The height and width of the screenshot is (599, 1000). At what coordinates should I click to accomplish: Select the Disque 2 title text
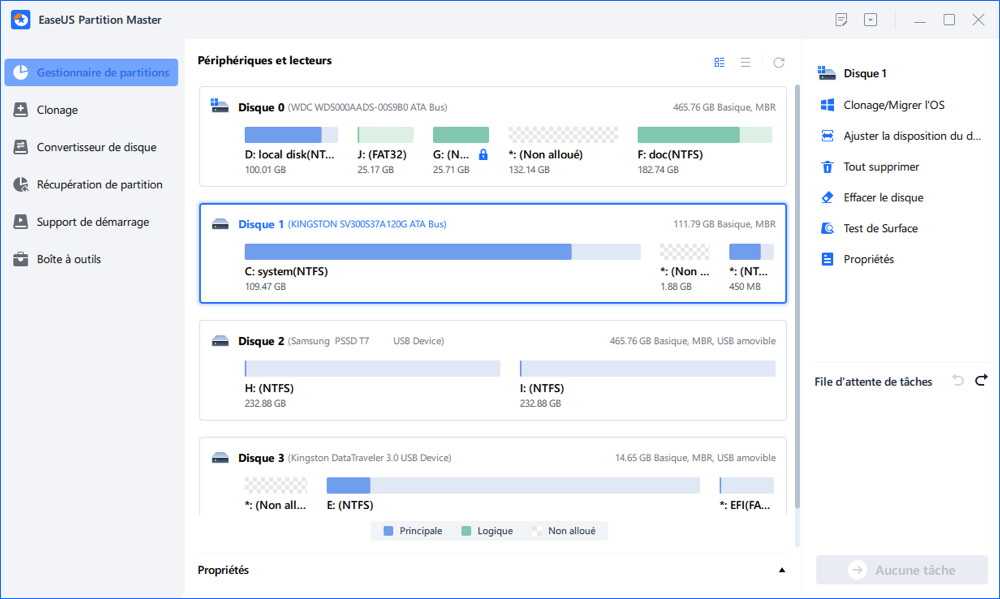261,341
